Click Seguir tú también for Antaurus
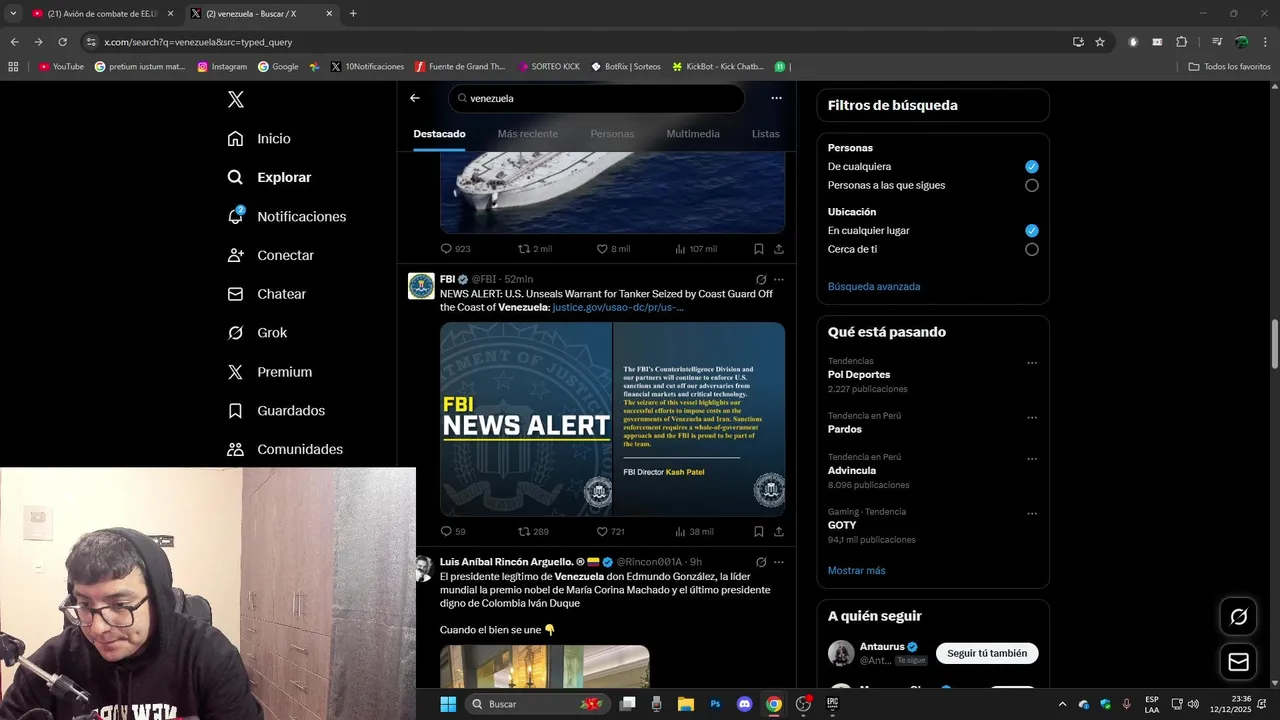The width and height of the screenshot is (1280, 720). tap(987, 653)
